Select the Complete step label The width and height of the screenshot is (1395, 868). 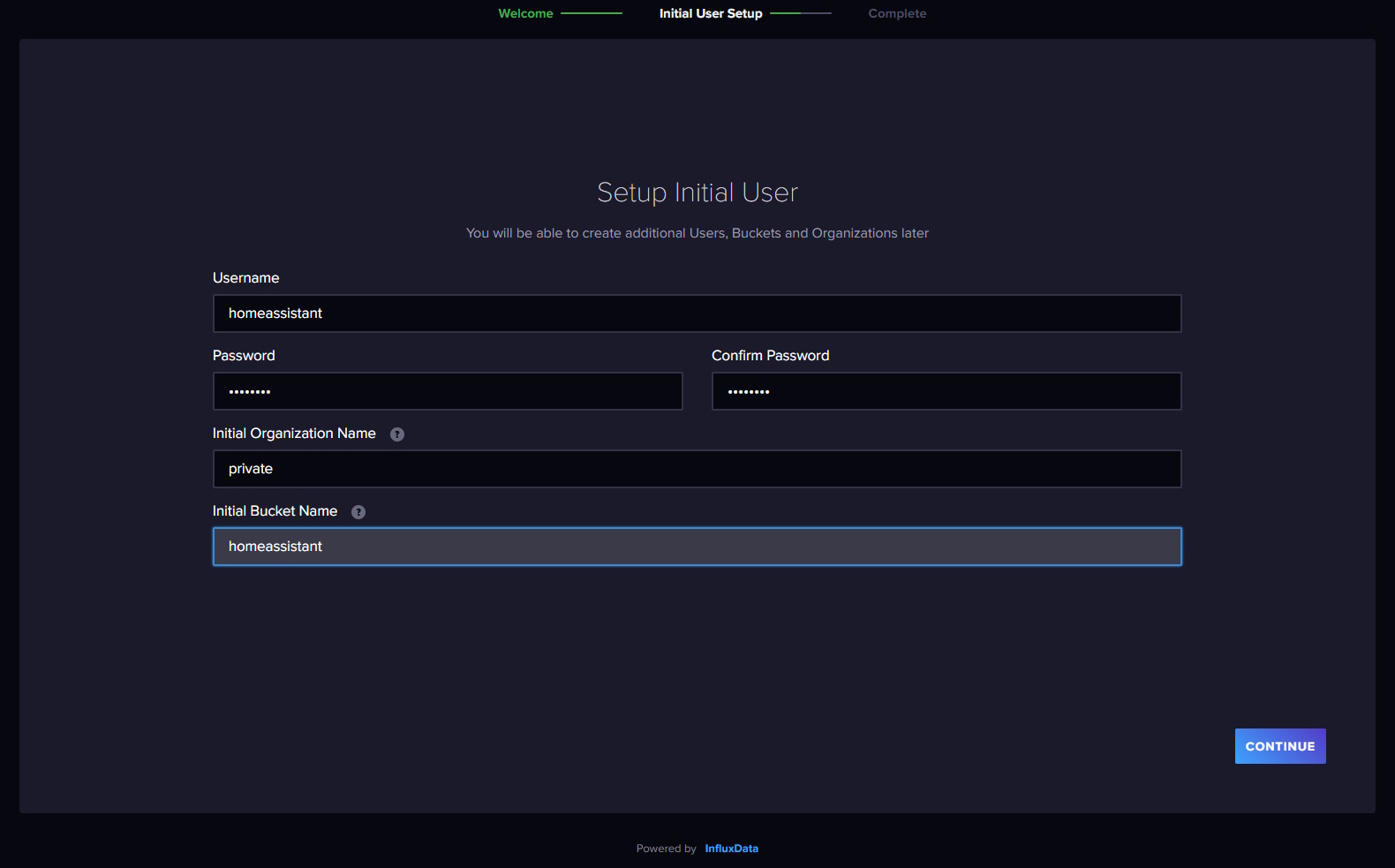(x=897, y=13)
